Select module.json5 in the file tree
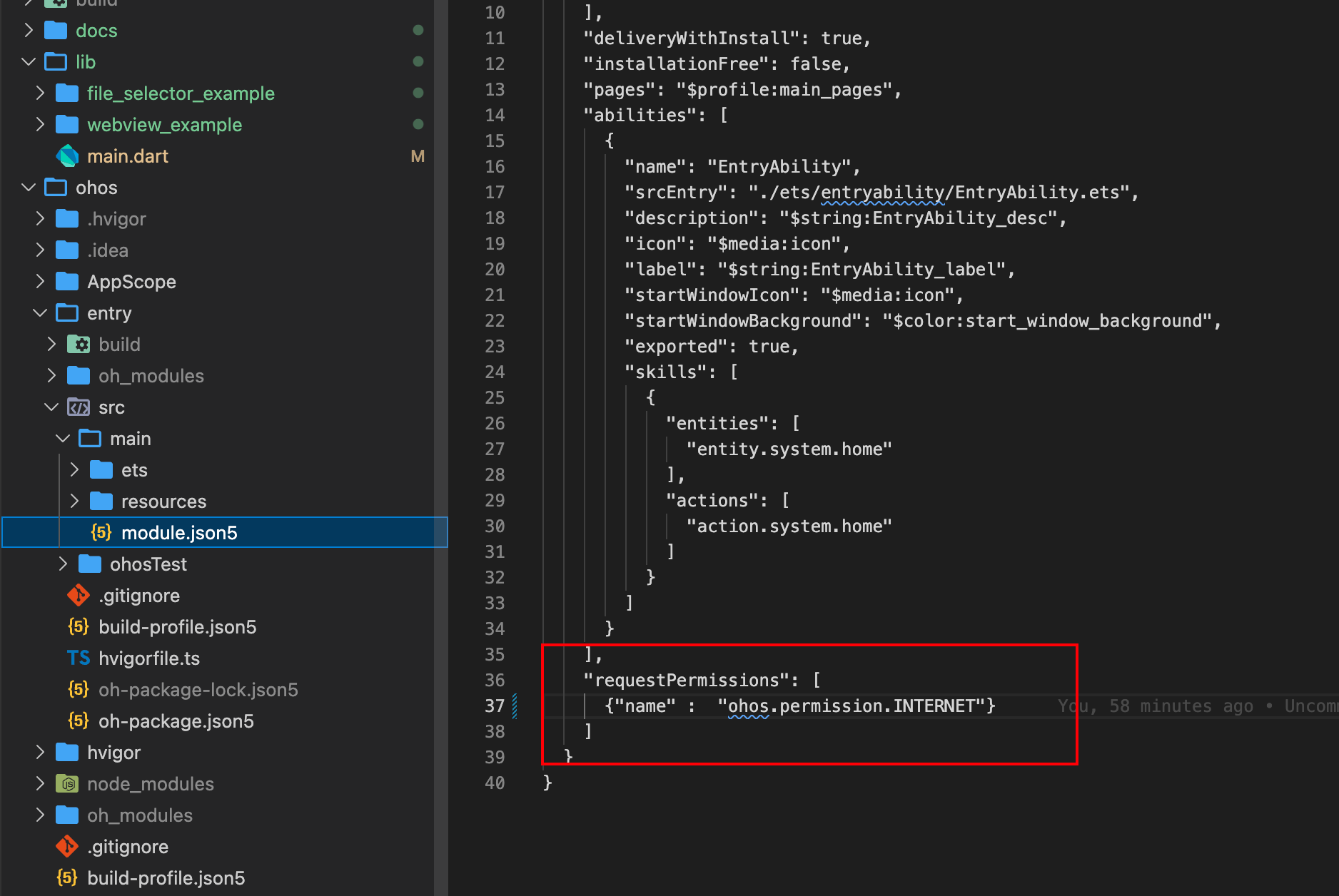This screenshot has height=896, width=1339. tap(225, 532)
